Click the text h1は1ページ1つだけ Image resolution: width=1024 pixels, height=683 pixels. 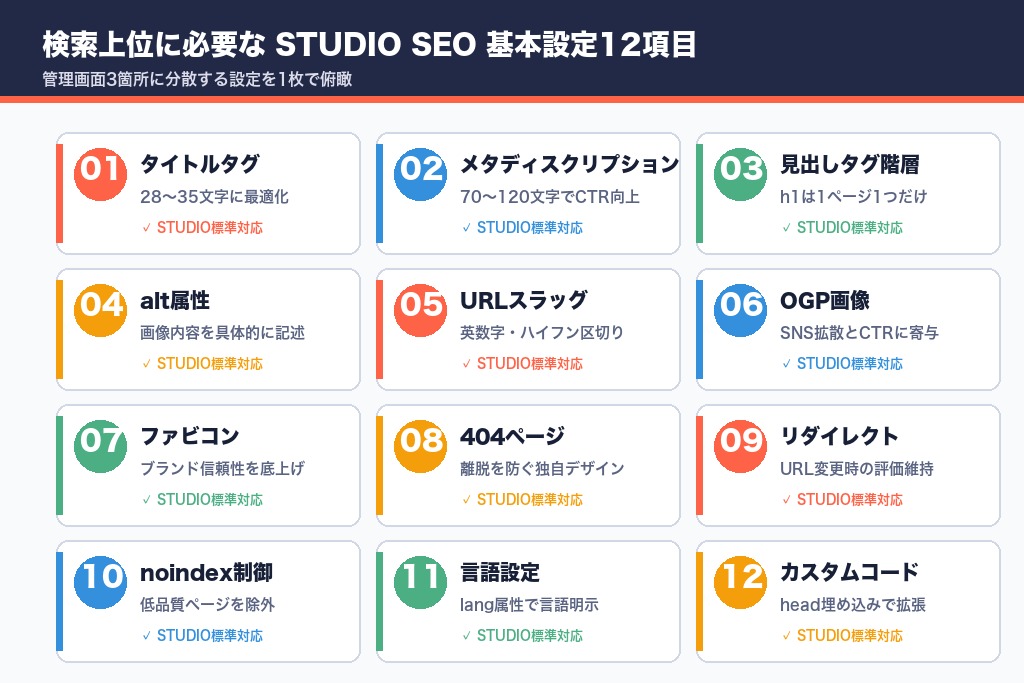[854, 197]
